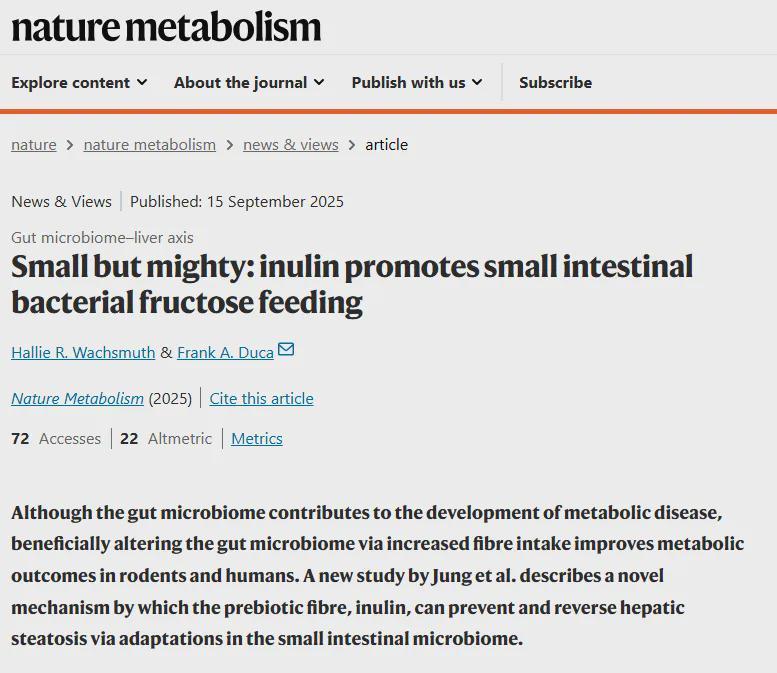View the article Metrics link
The width and height of the screenshot is (777, 673).
click(x=257, y=439)
